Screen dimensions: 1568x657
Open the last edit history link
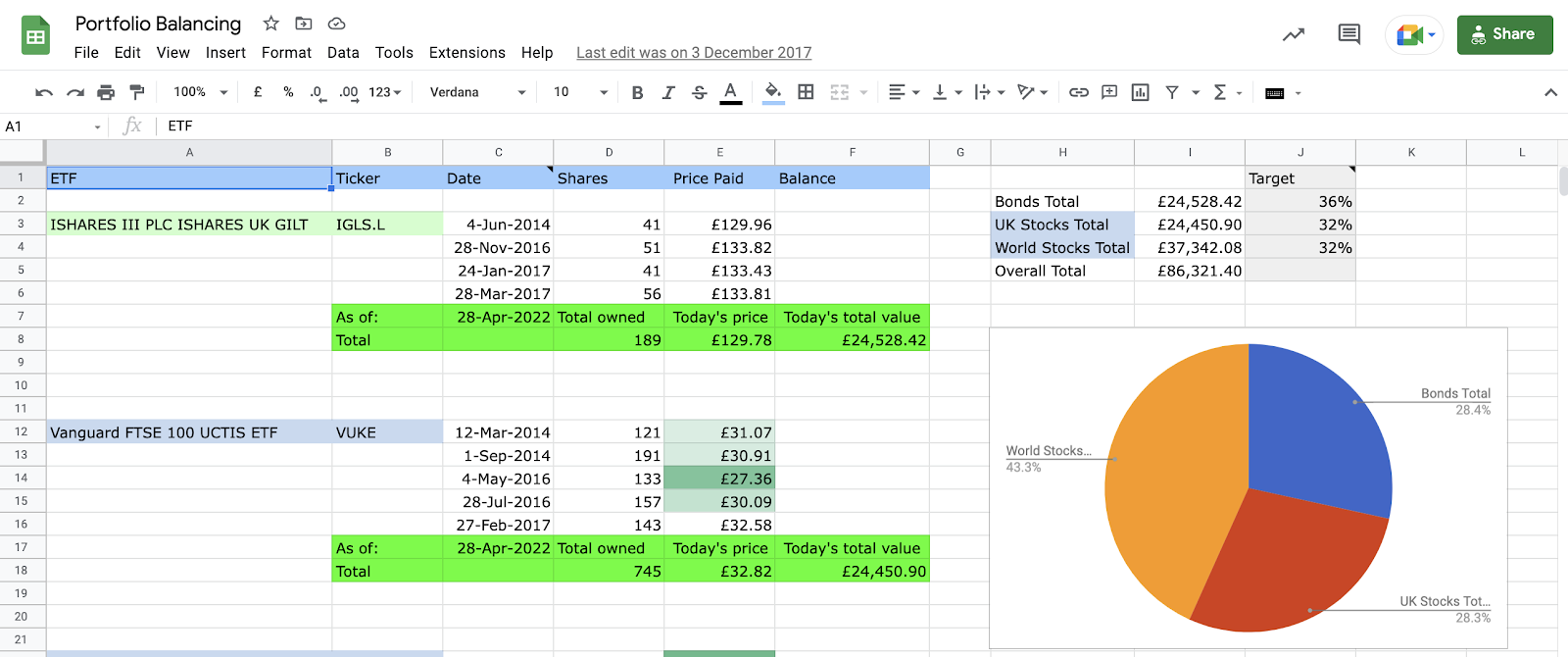coord(694,53)
